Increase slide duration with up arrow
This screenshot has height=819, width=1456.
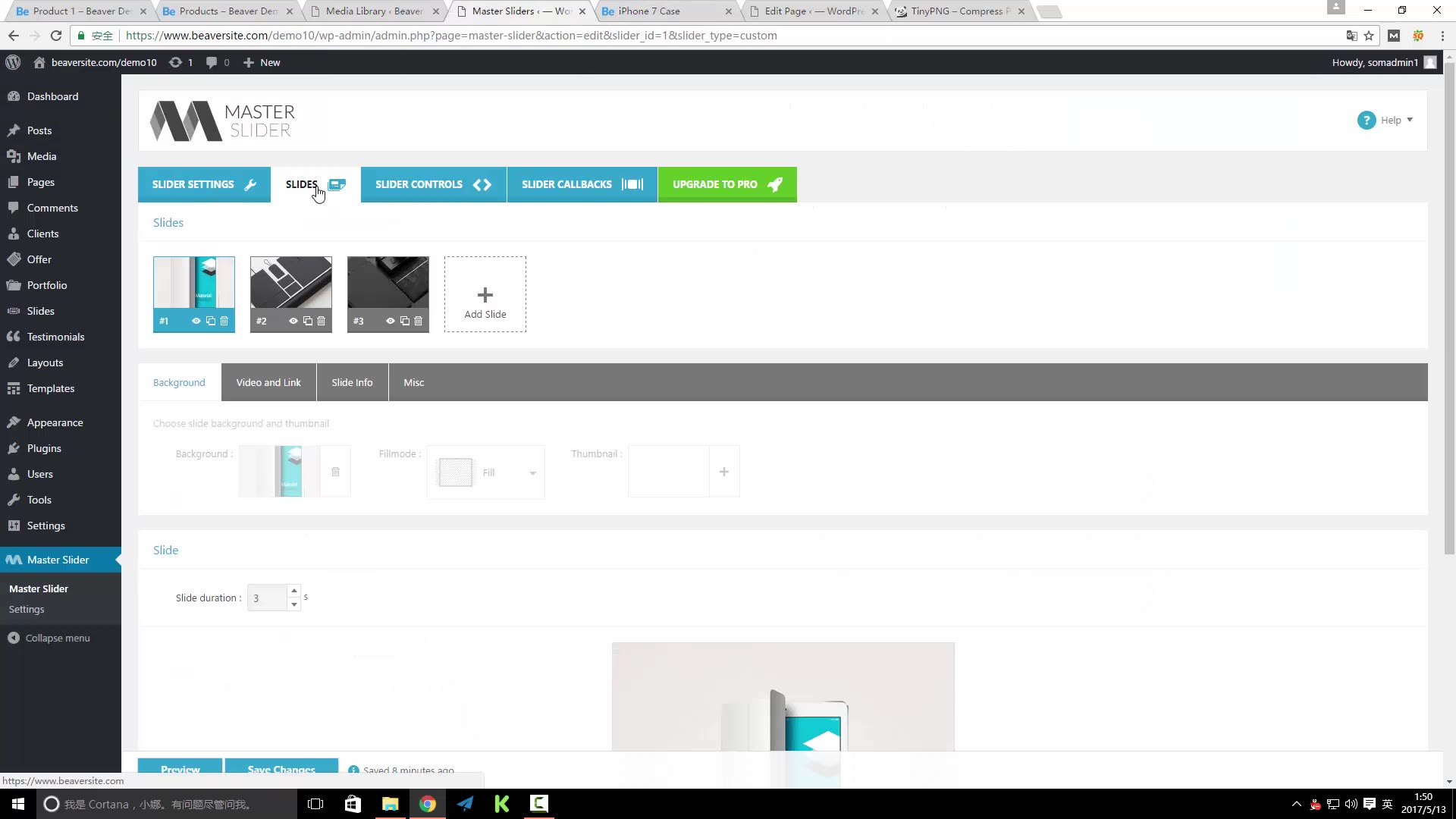click(294, 591)
